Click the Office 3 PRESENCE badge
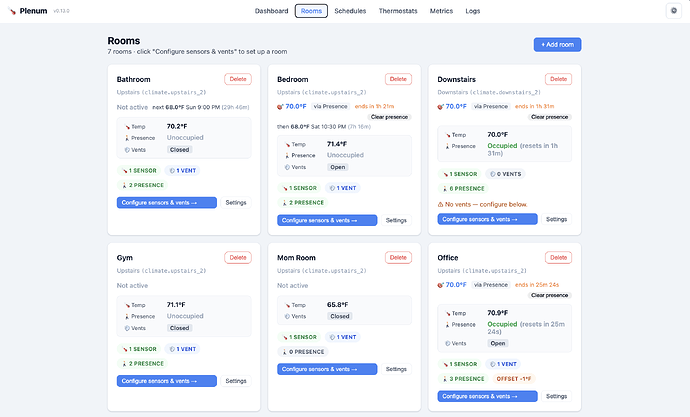 click(463, 379)
